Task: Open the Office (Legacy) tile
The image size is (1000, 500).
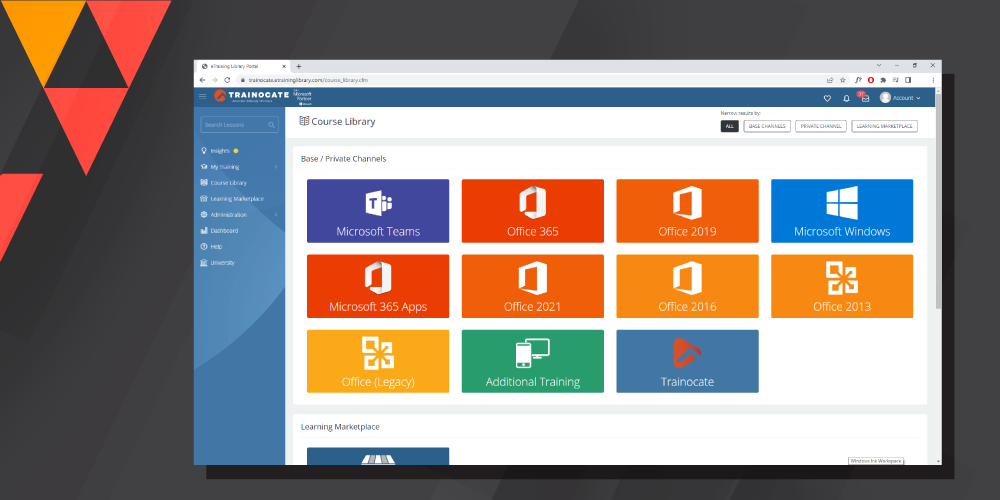Action: point(378,362)
